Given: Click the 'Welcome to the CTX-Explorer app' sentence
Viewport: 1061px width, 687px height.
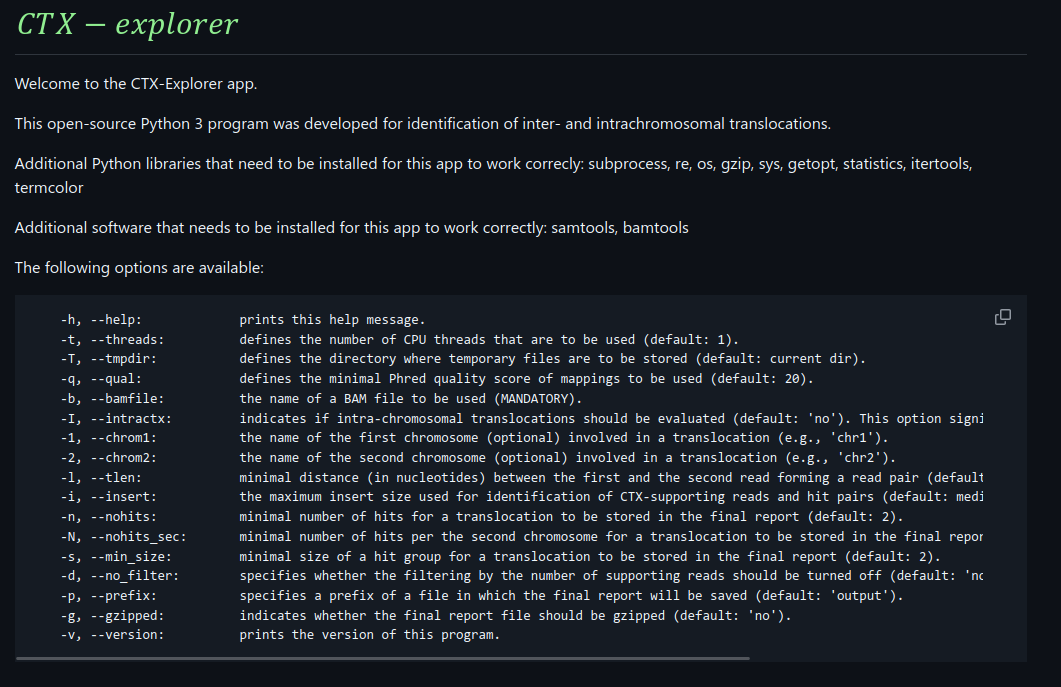Looking at the screenshot, I should click(x=136, y=84).
